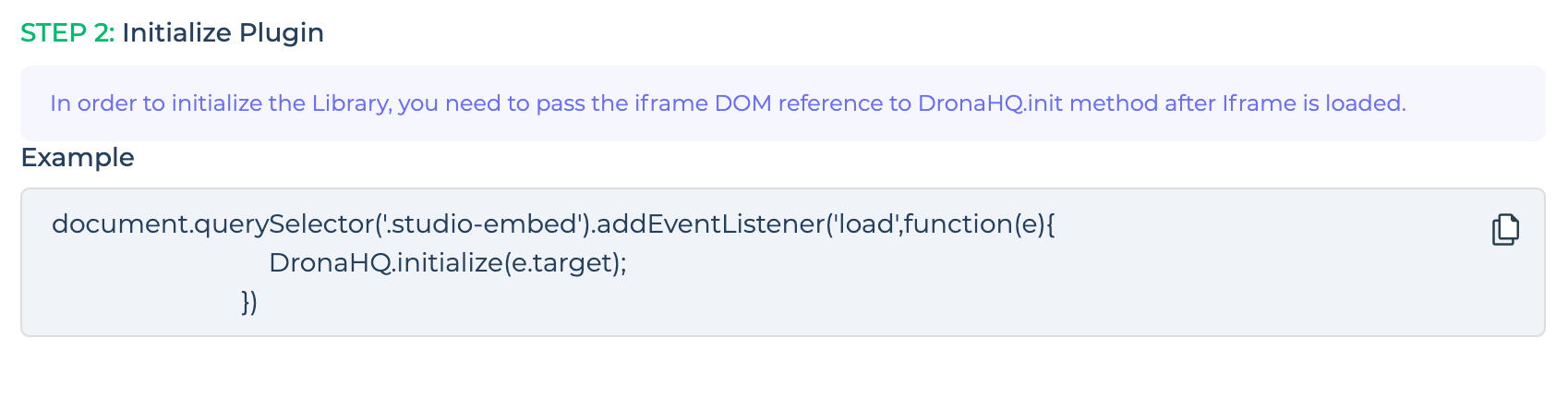
Task: Click the Example label above the code
Action: (x=78, y=158)
